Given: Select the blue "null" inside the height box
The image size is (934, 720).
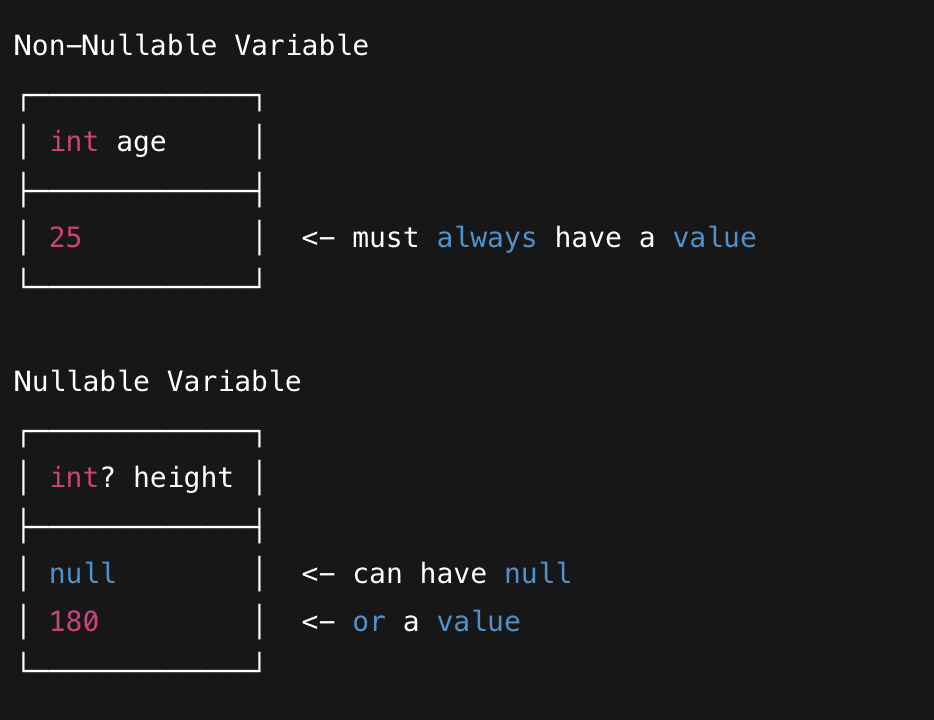Looking at the screenshot, I should click(82, 574).
